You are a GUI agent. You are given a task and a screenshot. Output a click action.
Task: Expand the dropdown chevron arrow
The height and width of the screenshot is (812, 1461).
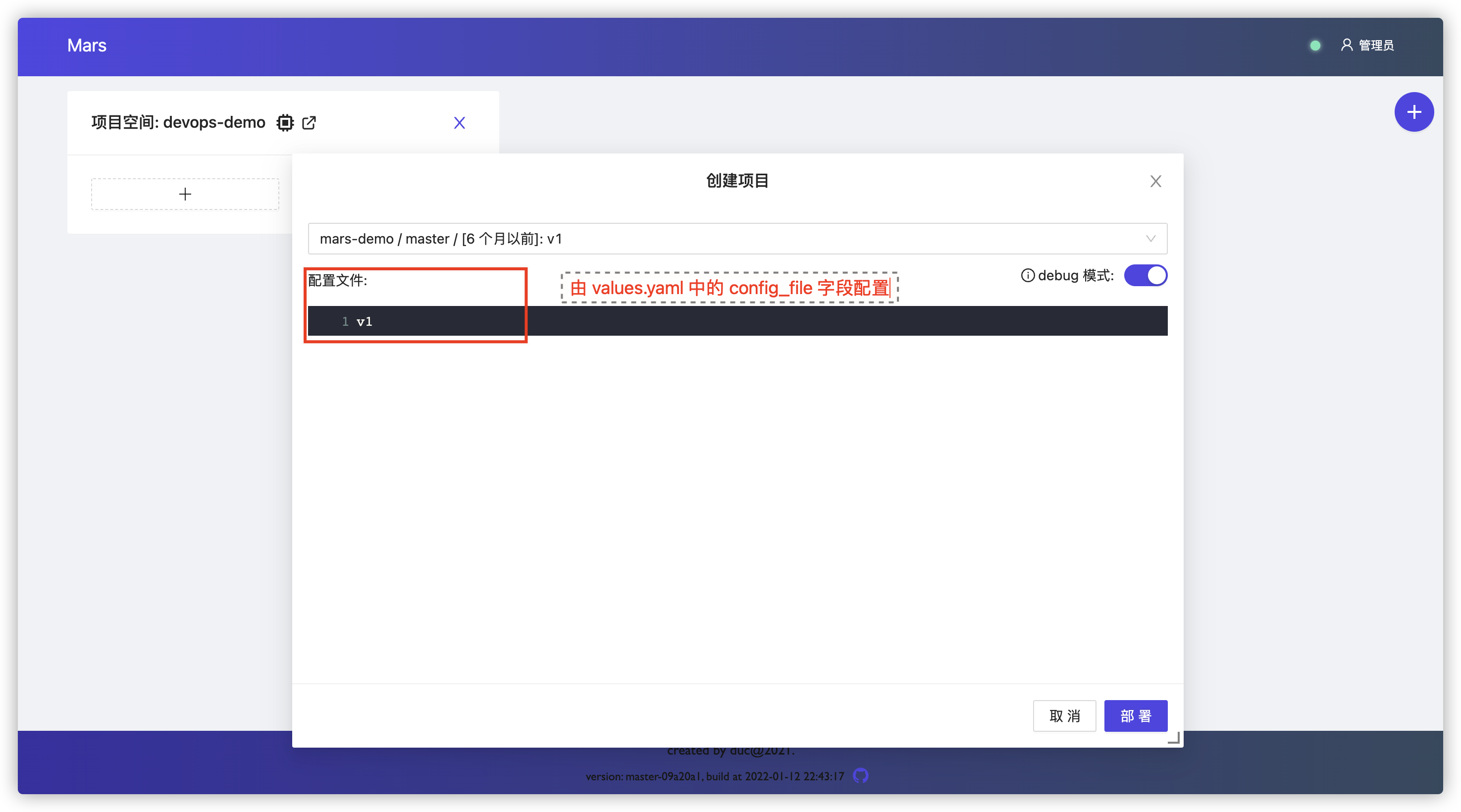point(1150,238)
